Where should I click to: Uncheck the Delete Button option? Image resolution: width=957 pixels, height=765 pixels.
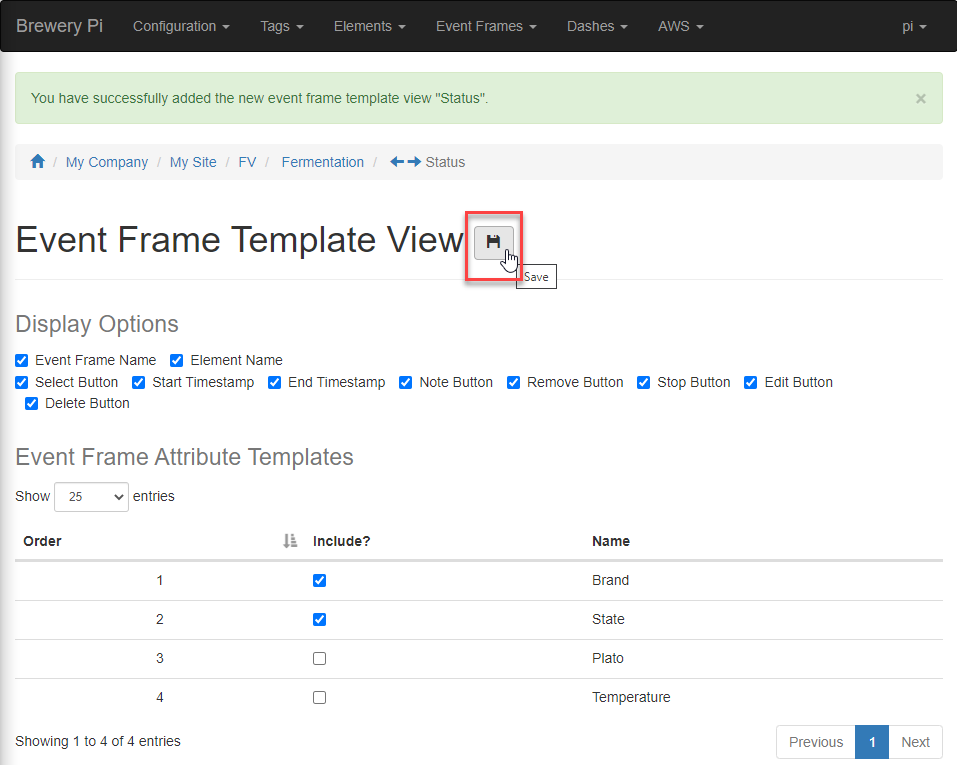coord(31,403)
